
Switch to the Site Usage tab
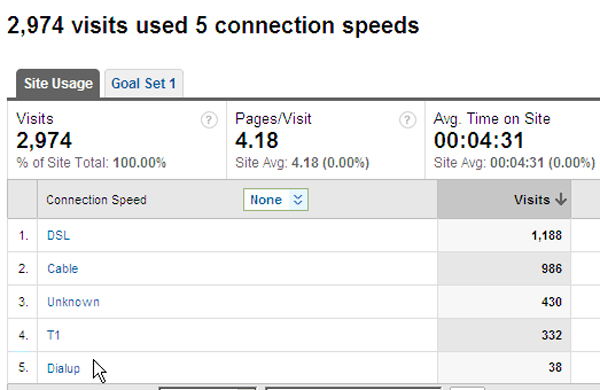(x=58, y=83)
